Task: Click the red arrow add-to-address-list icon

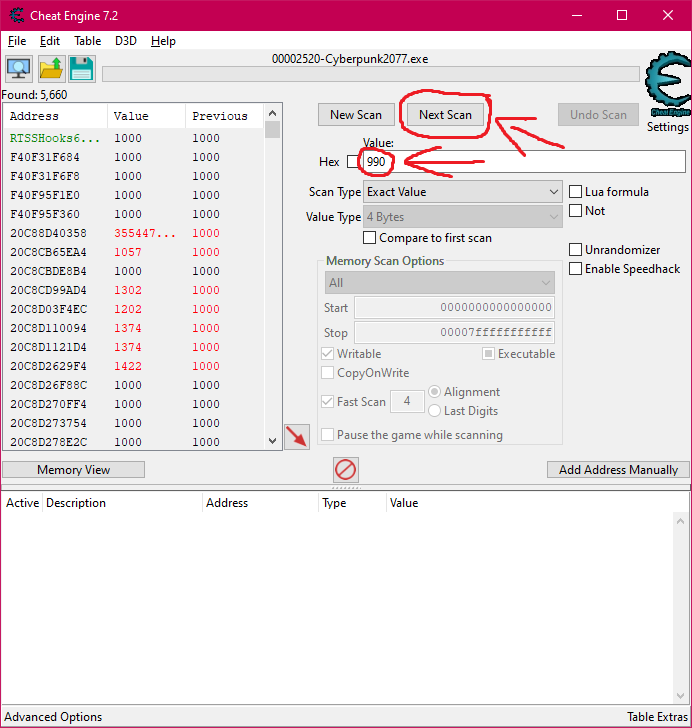Action: click(x=297, y=437)
